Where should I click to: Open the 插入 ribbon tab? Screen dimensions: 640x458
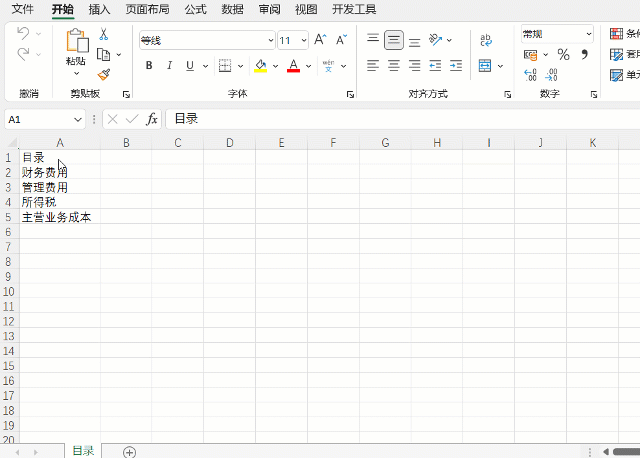pyautogui.click(x=100, y=9)
